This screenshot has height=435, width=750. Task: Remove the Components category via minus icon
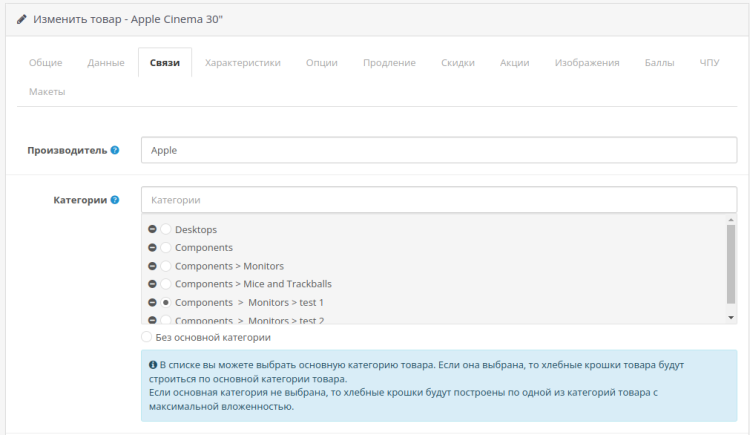coord(153,248)
